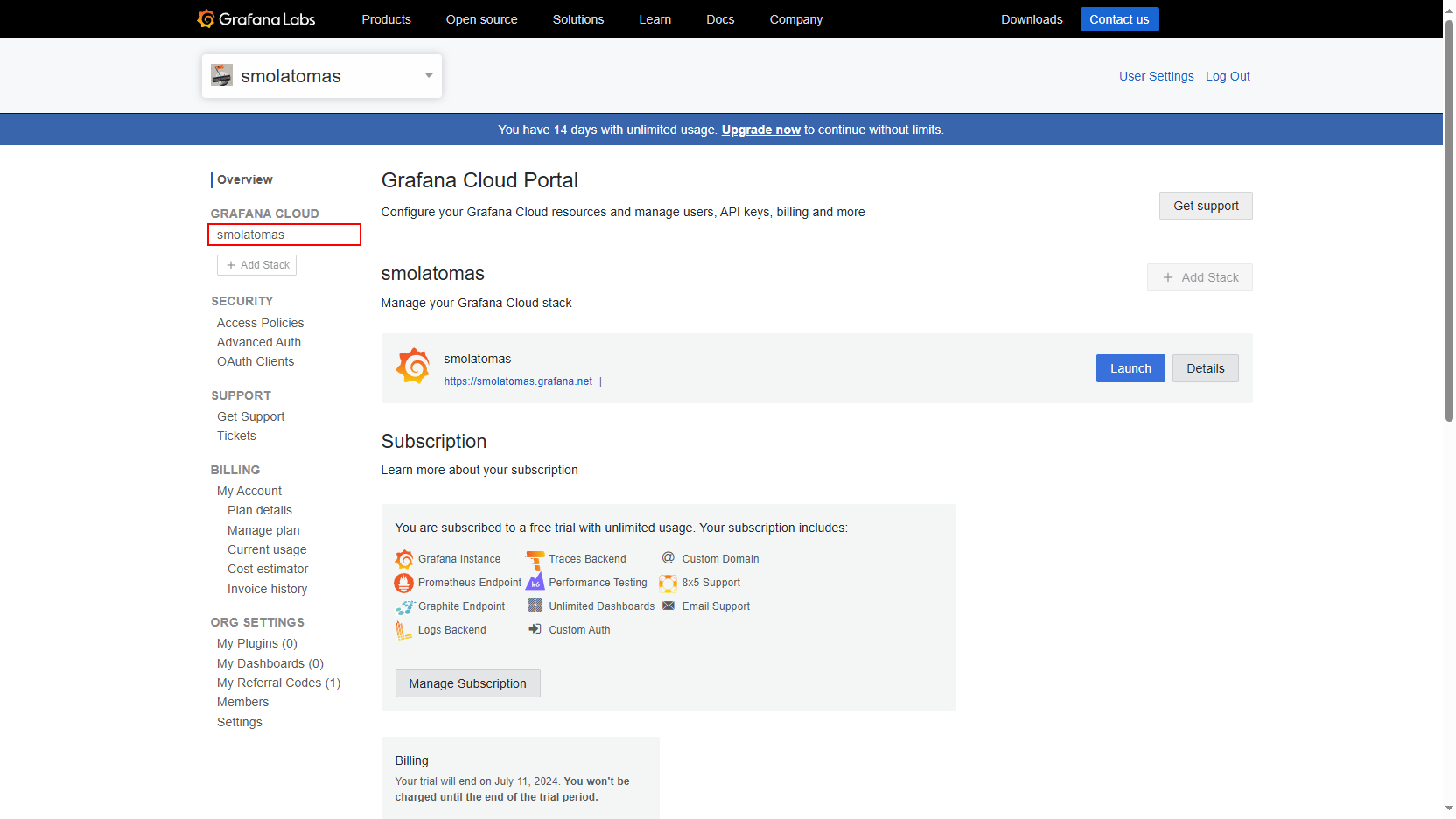
Task: Open the Solutions menu
Action: click(578, 19)
